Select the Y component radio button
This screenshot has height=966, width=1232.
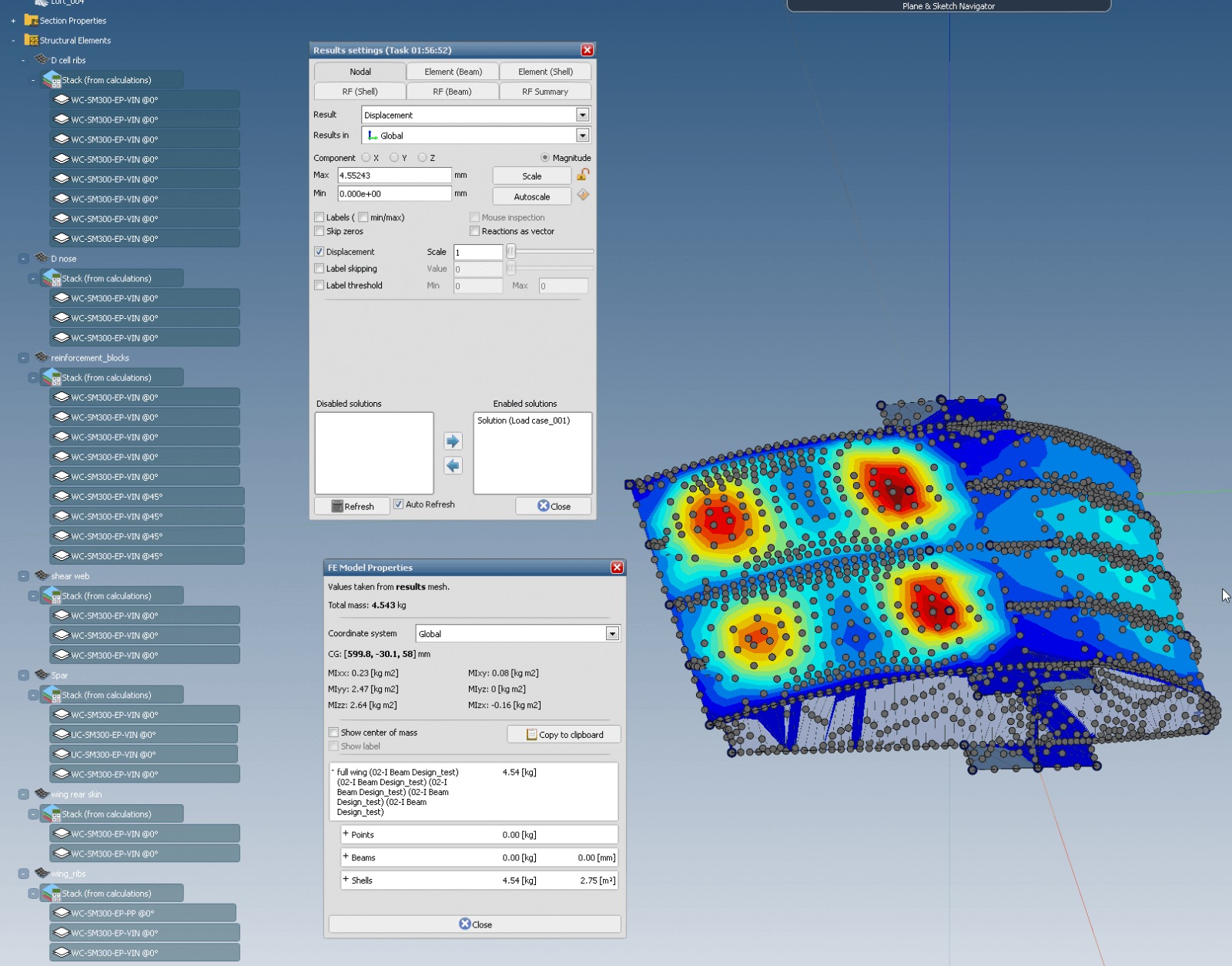(394, 157)
